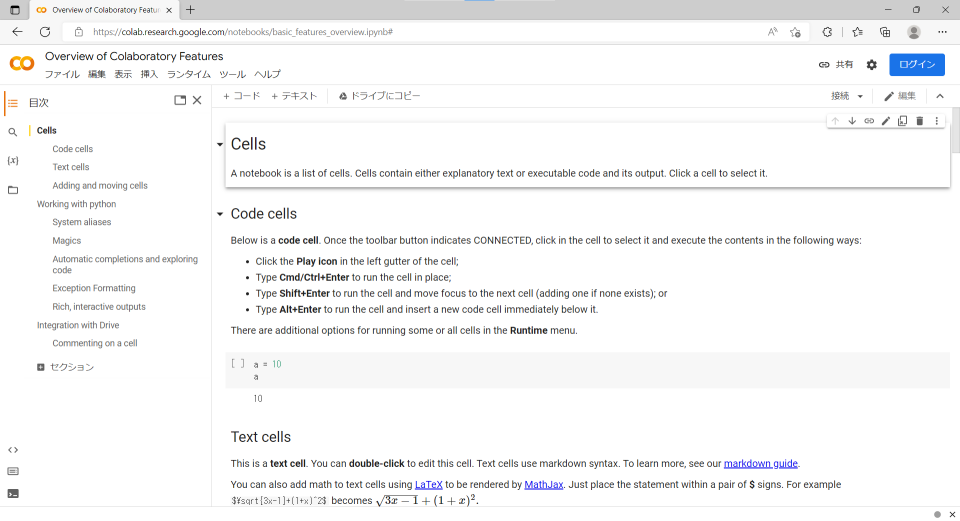Open the markdown guide link
This screenshot has height=521, width=960.
(x=760, y=463)
